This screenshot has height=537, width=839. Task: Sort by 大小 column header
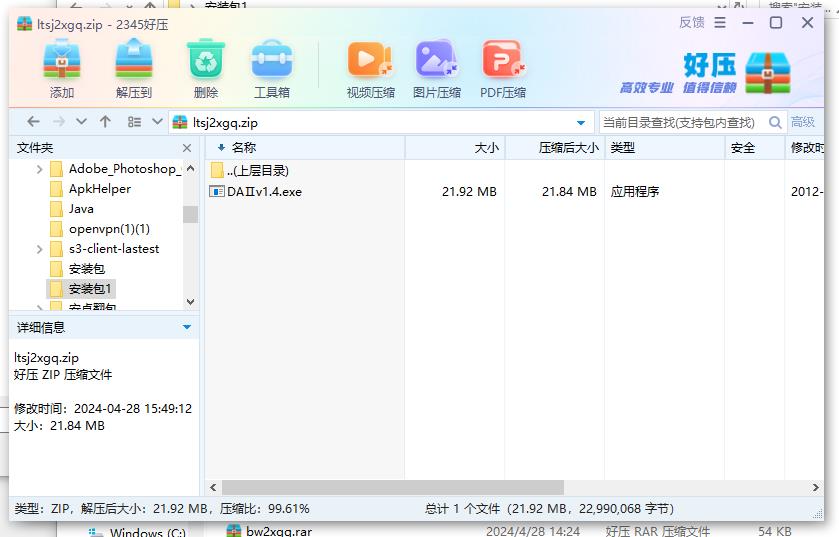[455, 148]
